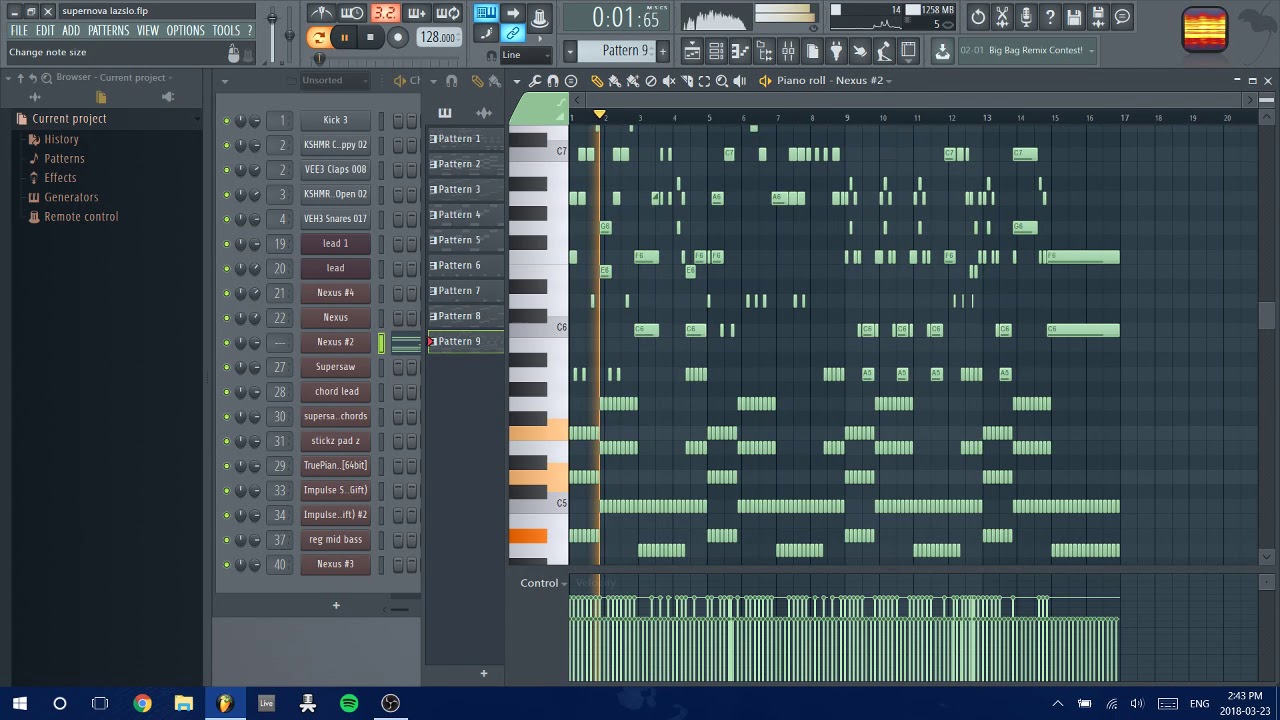Save new version with floppy plus icon
This screenshot has width=1280, height=720.
click(x=1098, y=17)
